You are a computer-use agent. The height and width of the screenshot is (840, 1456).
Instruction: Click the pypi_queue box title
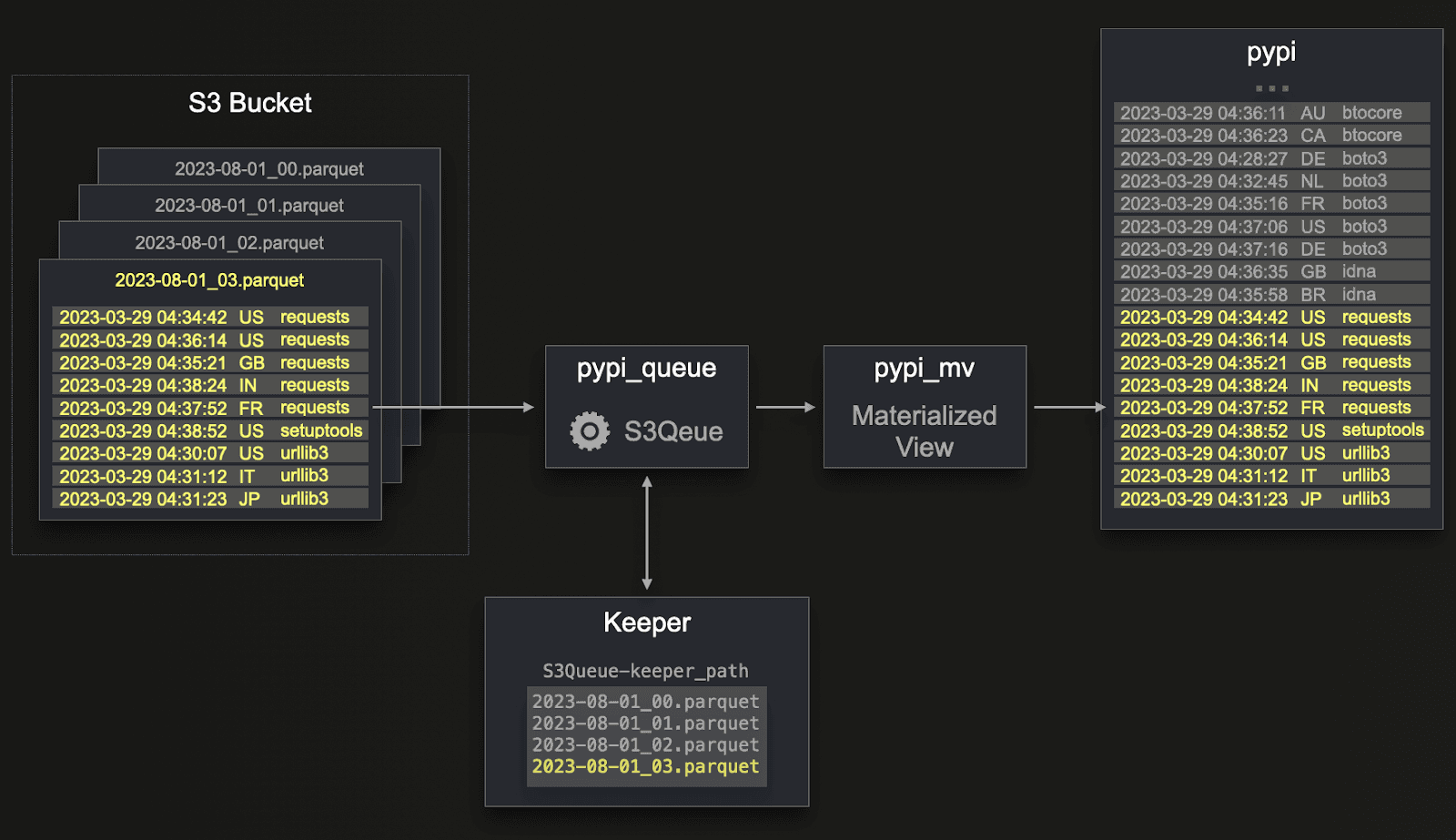coord(646,369)
